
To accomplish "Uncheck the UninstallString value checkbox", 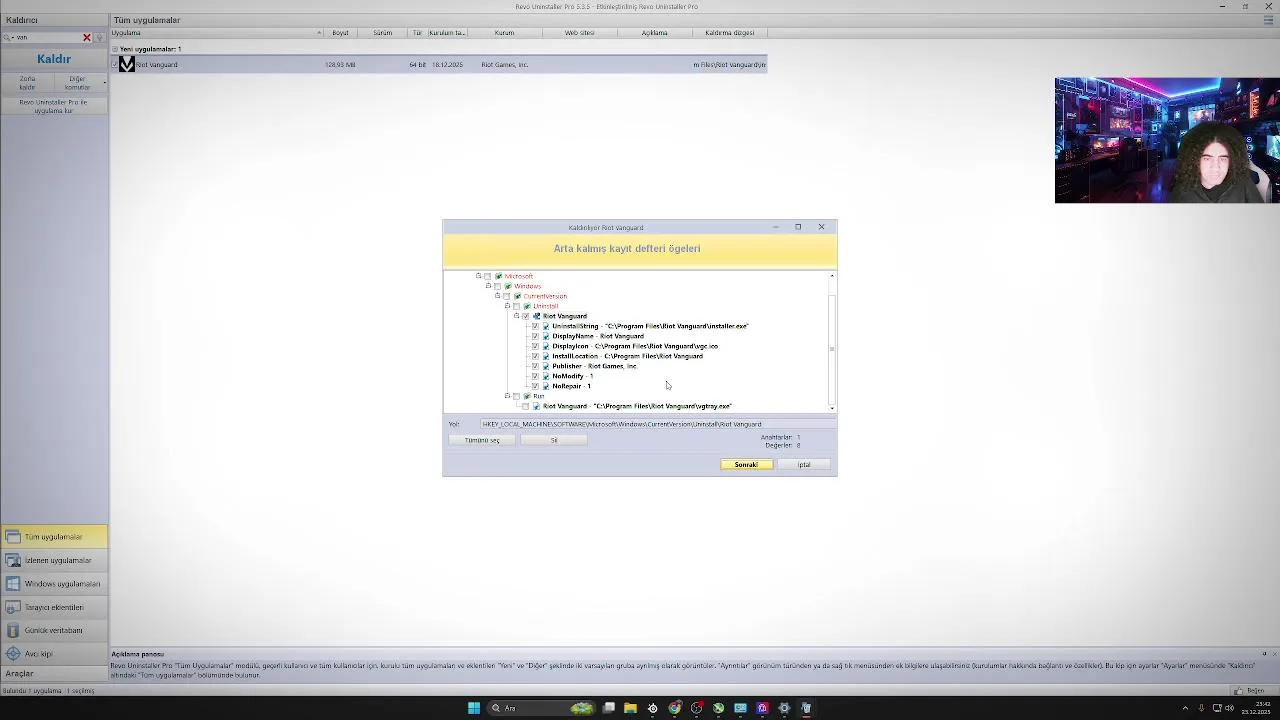I will pyautogui.click(x=535, y=326).
